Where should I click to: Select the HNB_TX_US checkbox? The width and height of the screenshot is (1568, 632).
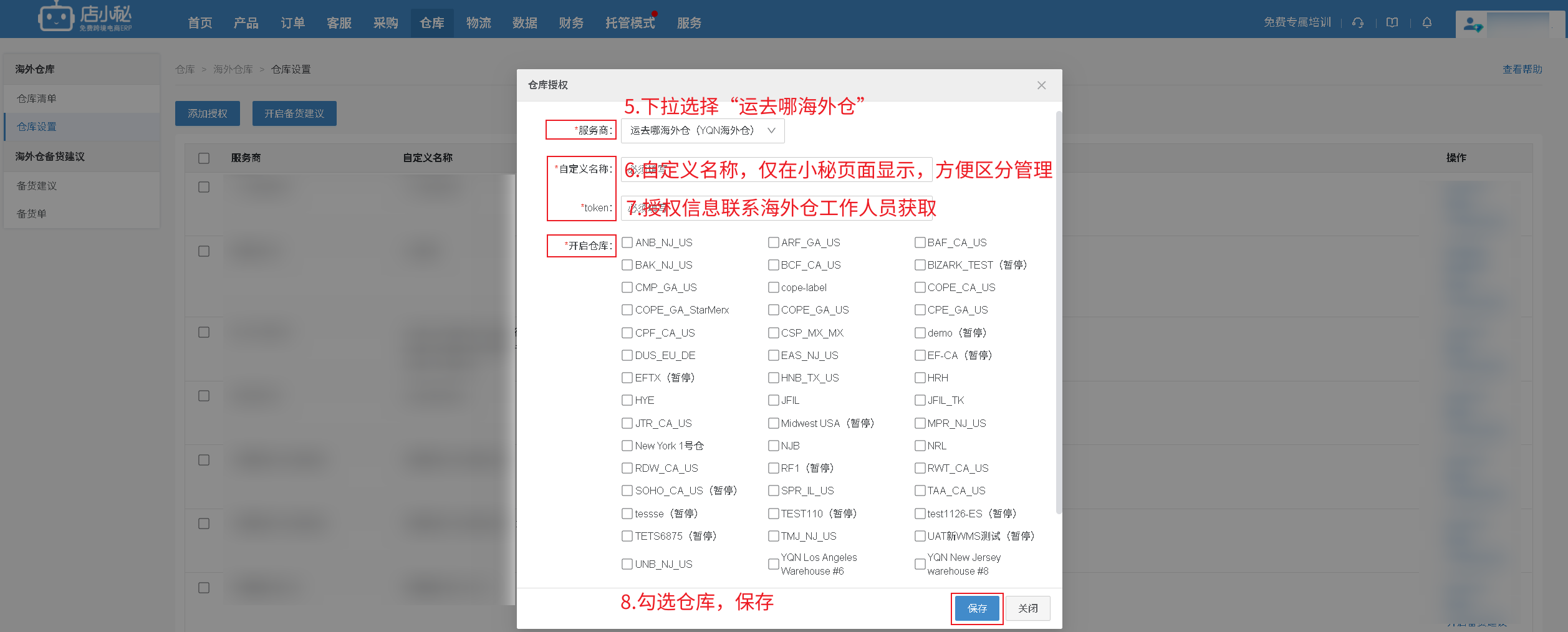[773, 378]
